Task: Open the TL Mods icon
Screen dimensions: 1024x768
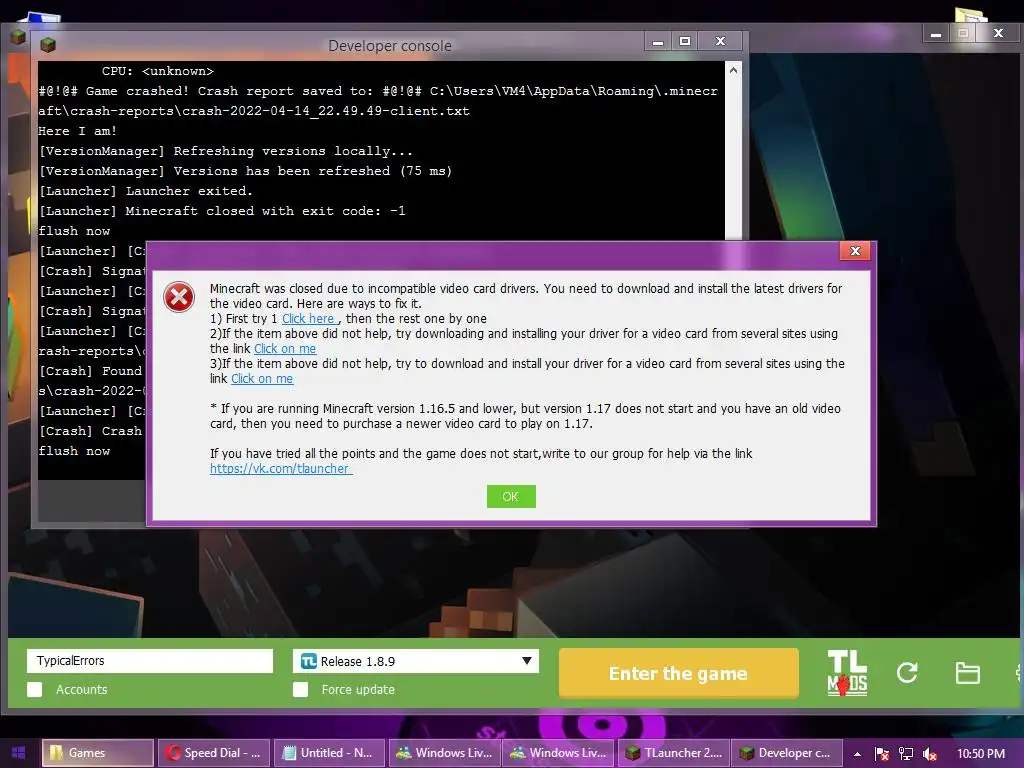Action: 847,673
